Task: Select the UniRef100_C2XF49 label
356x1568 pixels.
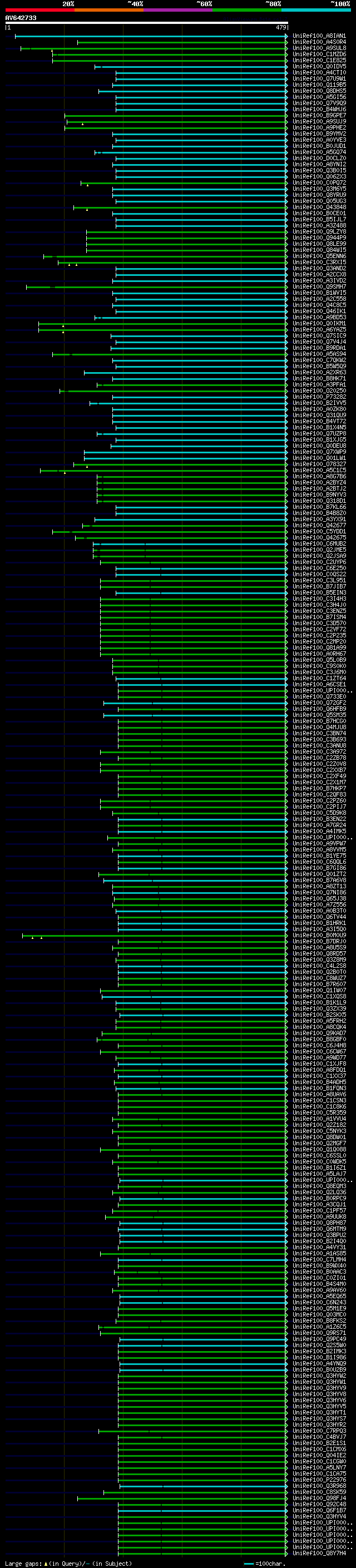Action: click(319, 776)
